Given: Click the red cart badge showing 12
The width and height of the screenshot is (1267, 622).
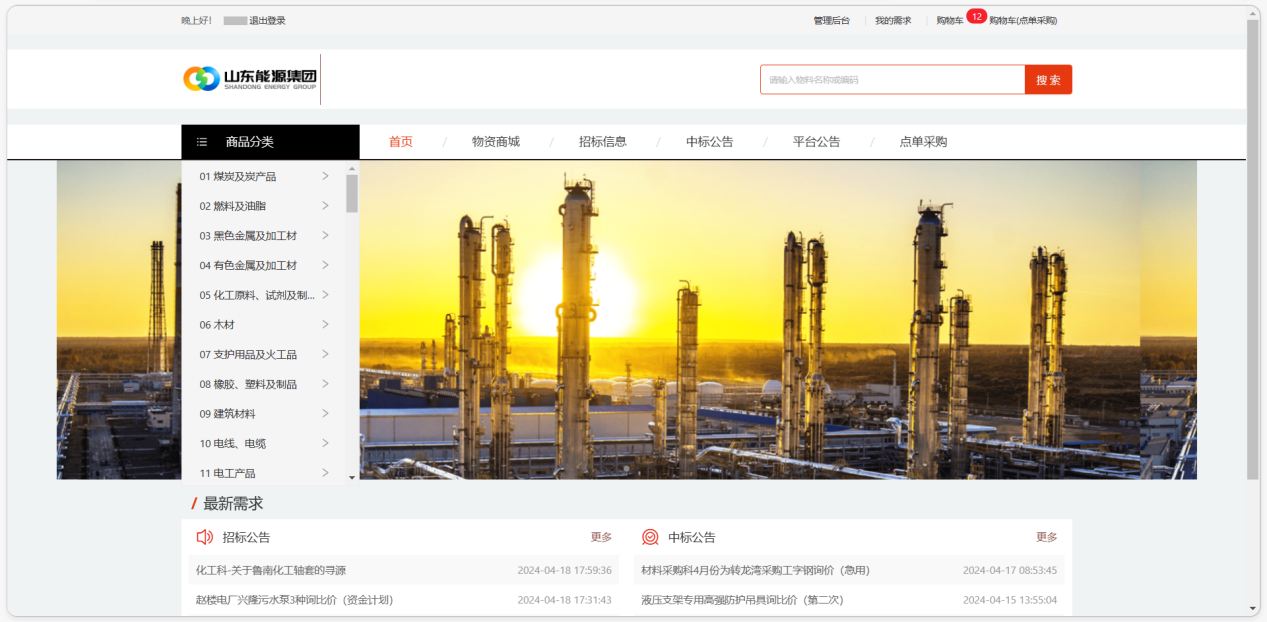Looking at the screenshot, I should click(x=976, y=16).
